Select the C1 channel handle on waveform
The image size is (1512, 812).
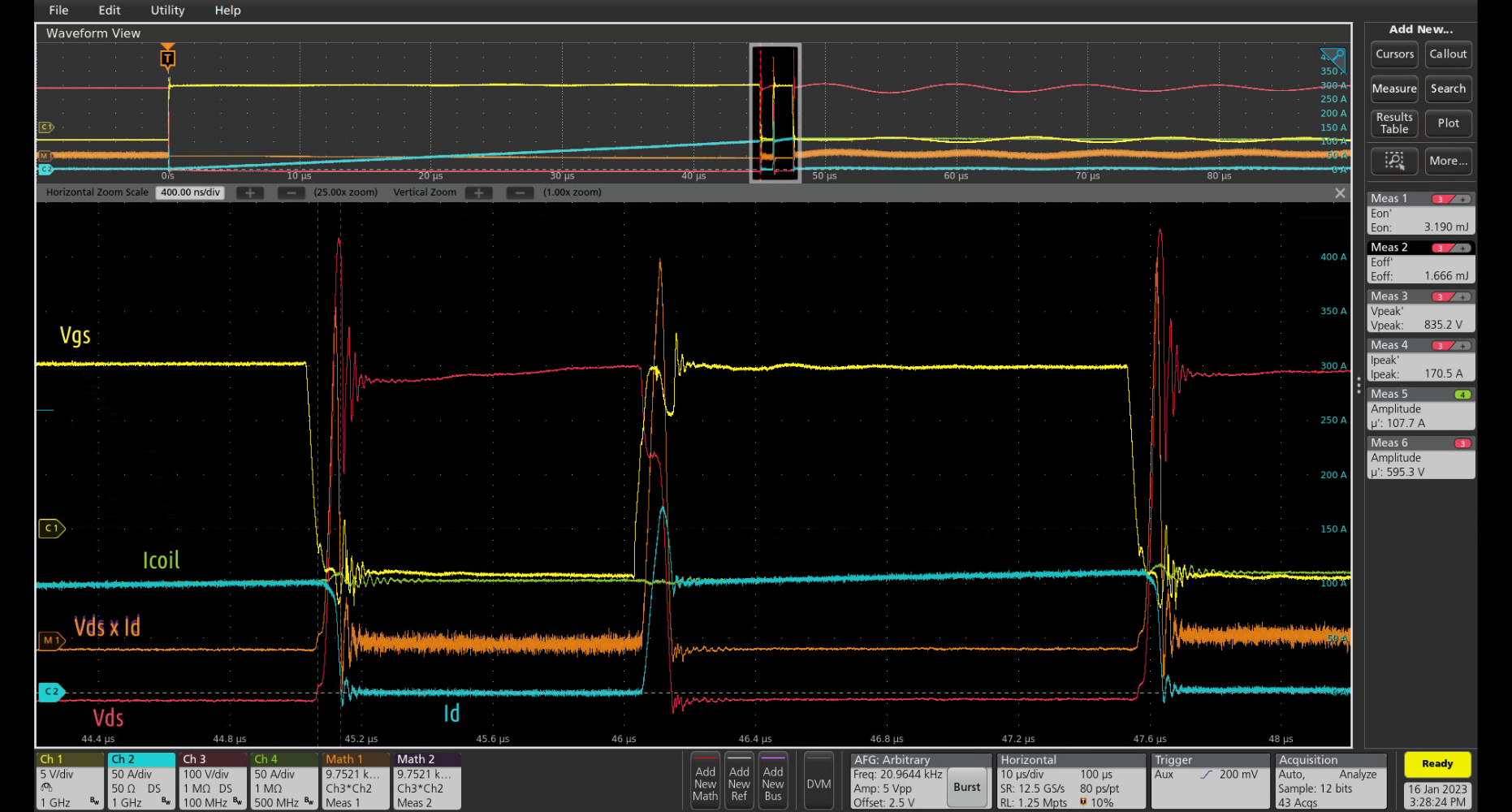point(51,529)
